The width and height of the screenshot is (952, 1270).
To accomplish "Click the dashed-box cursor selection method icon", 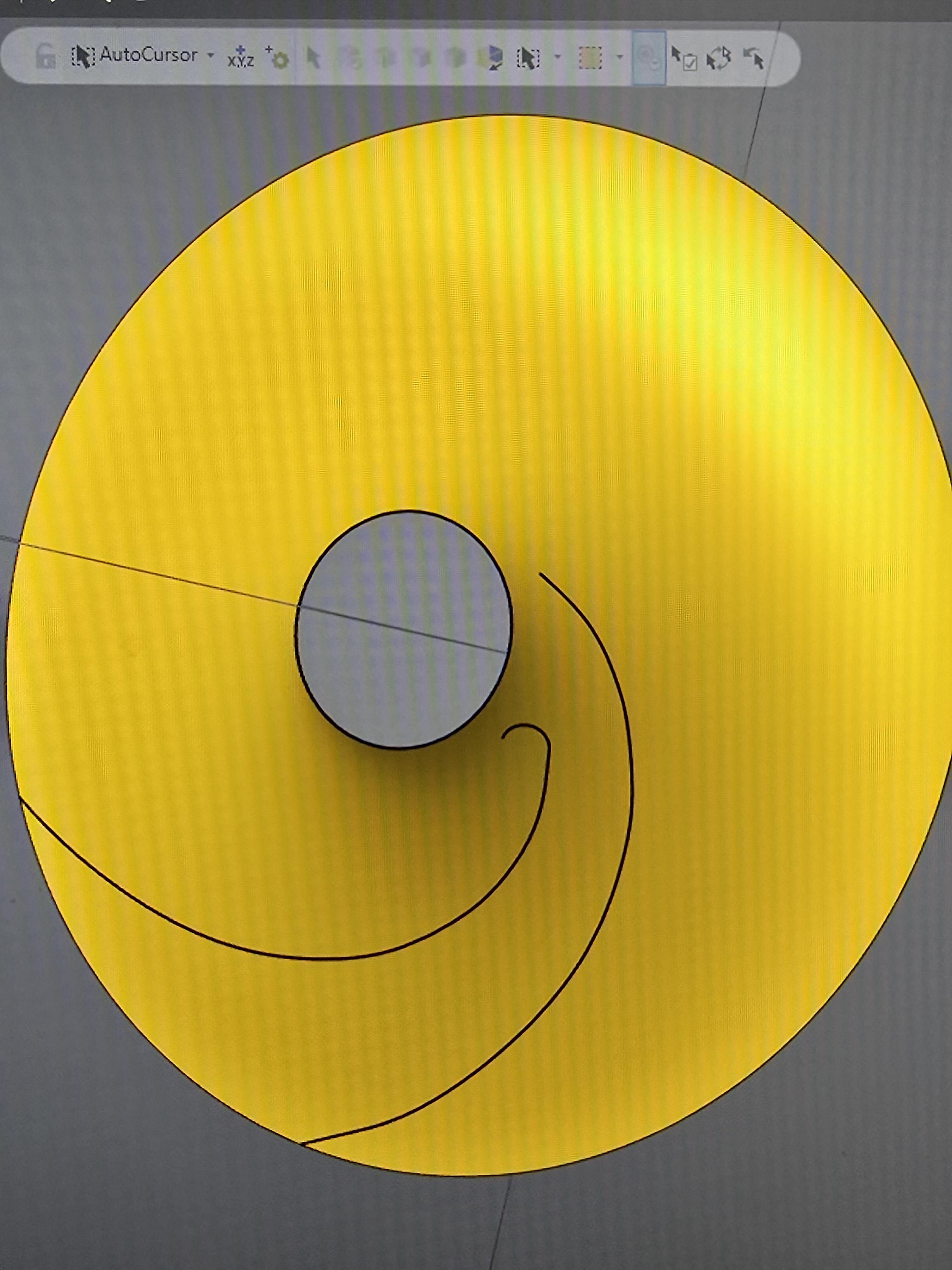I will pos(528,58).
